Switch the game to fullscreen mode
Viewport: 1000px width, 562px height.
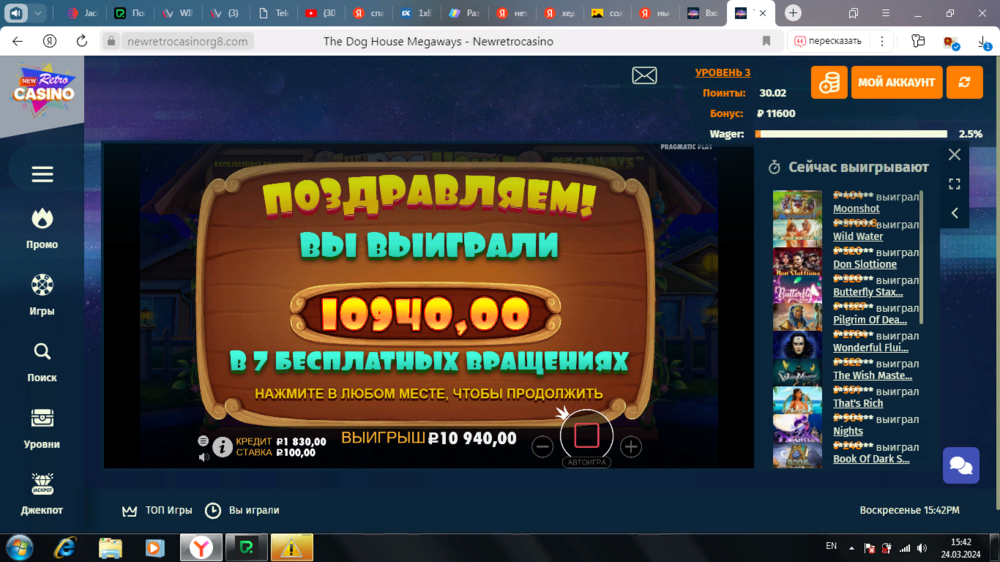pyautogui.click(x=954, y=184)
